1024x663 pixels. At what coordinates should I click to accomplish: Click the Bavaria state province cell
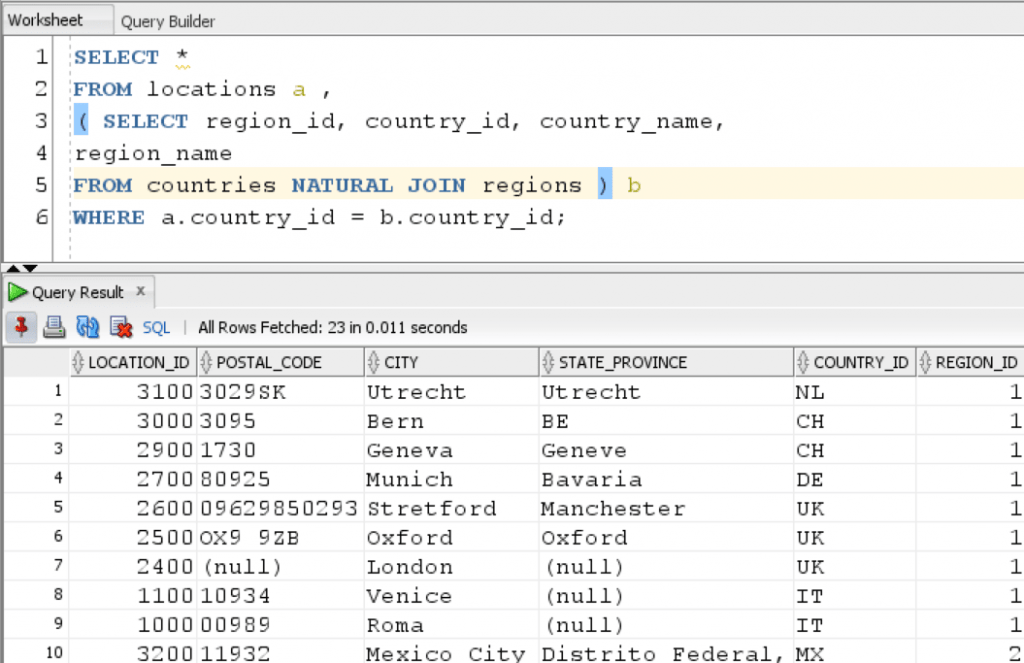pyautogui.click(x=667, y=479)
